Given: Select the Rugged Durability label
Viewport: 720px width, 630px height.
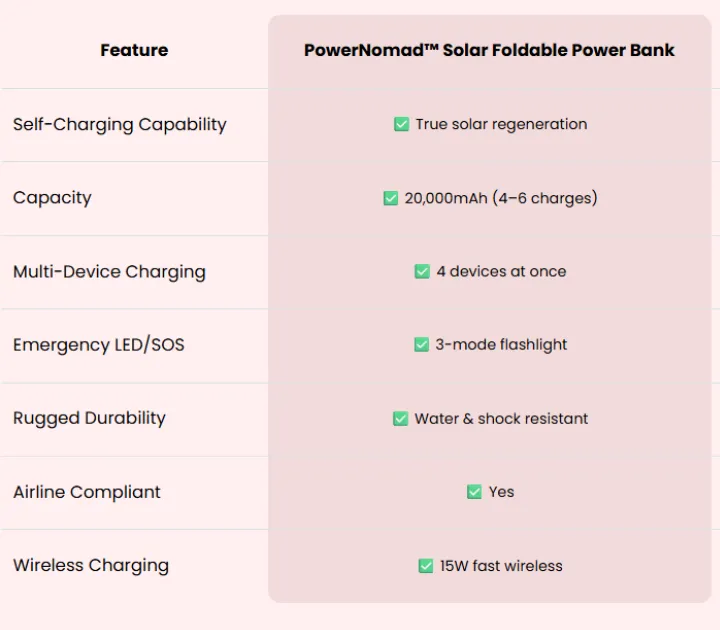Looking at the screenshot, I should coord(89,418).
